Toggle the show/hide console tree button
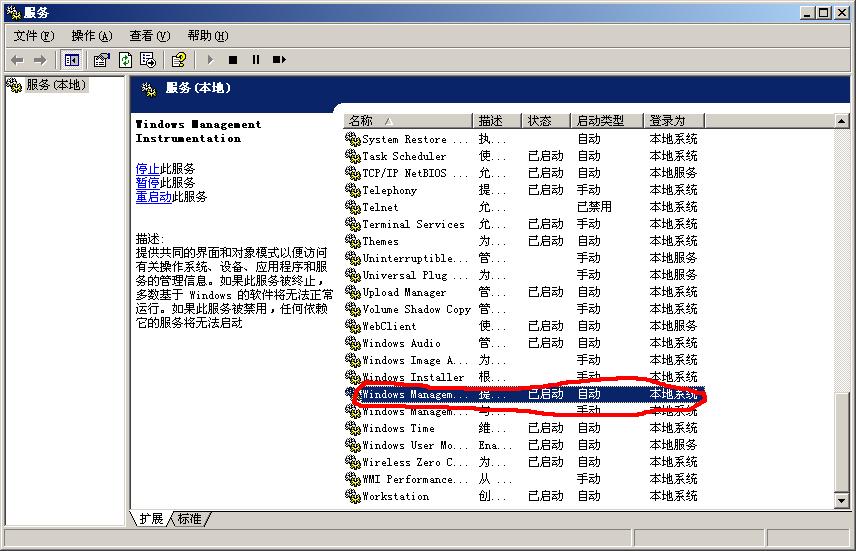 point(72,60)
